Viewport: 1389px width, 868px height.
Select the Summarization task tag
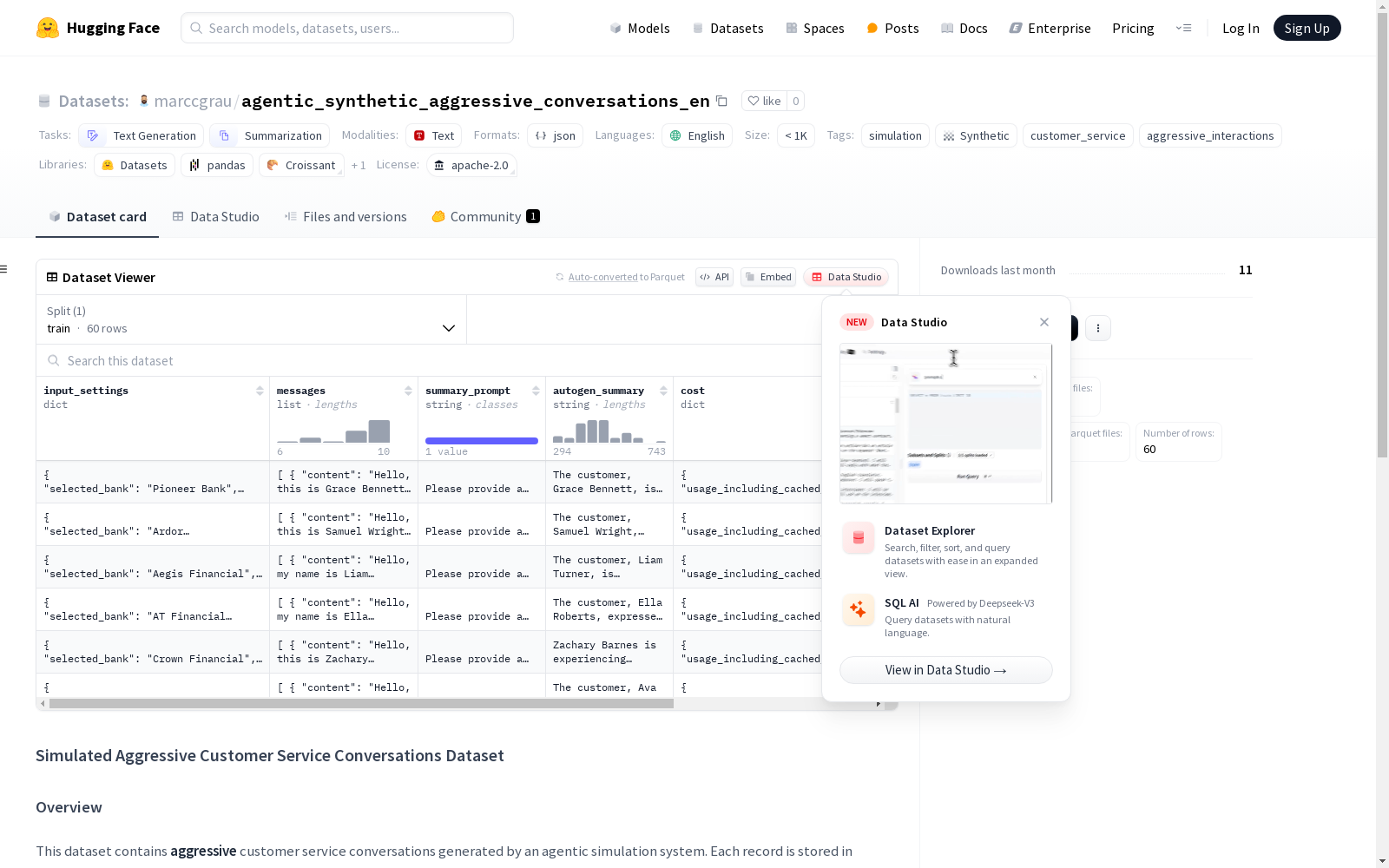(270, 135)
